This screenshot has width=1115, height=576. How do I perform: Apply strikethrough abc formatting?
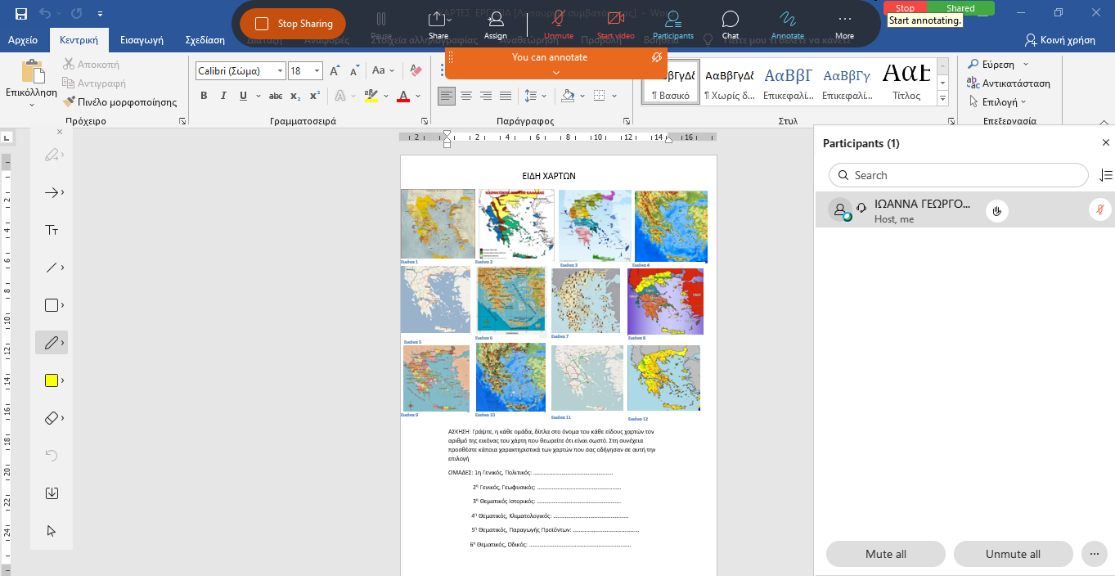[276, 95]
